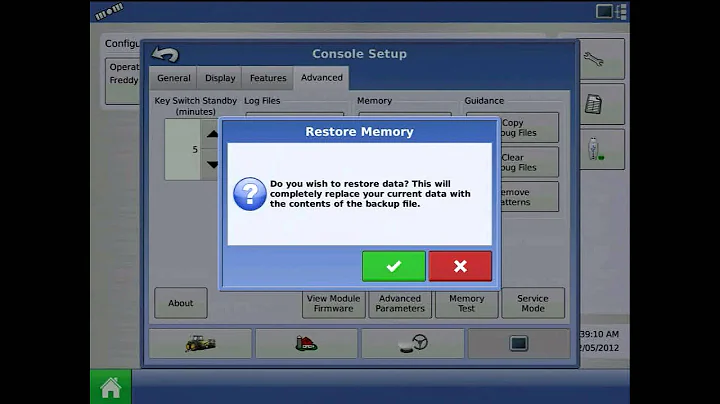Increase Key Switch Standby minutes

click(x=212, y=134)
